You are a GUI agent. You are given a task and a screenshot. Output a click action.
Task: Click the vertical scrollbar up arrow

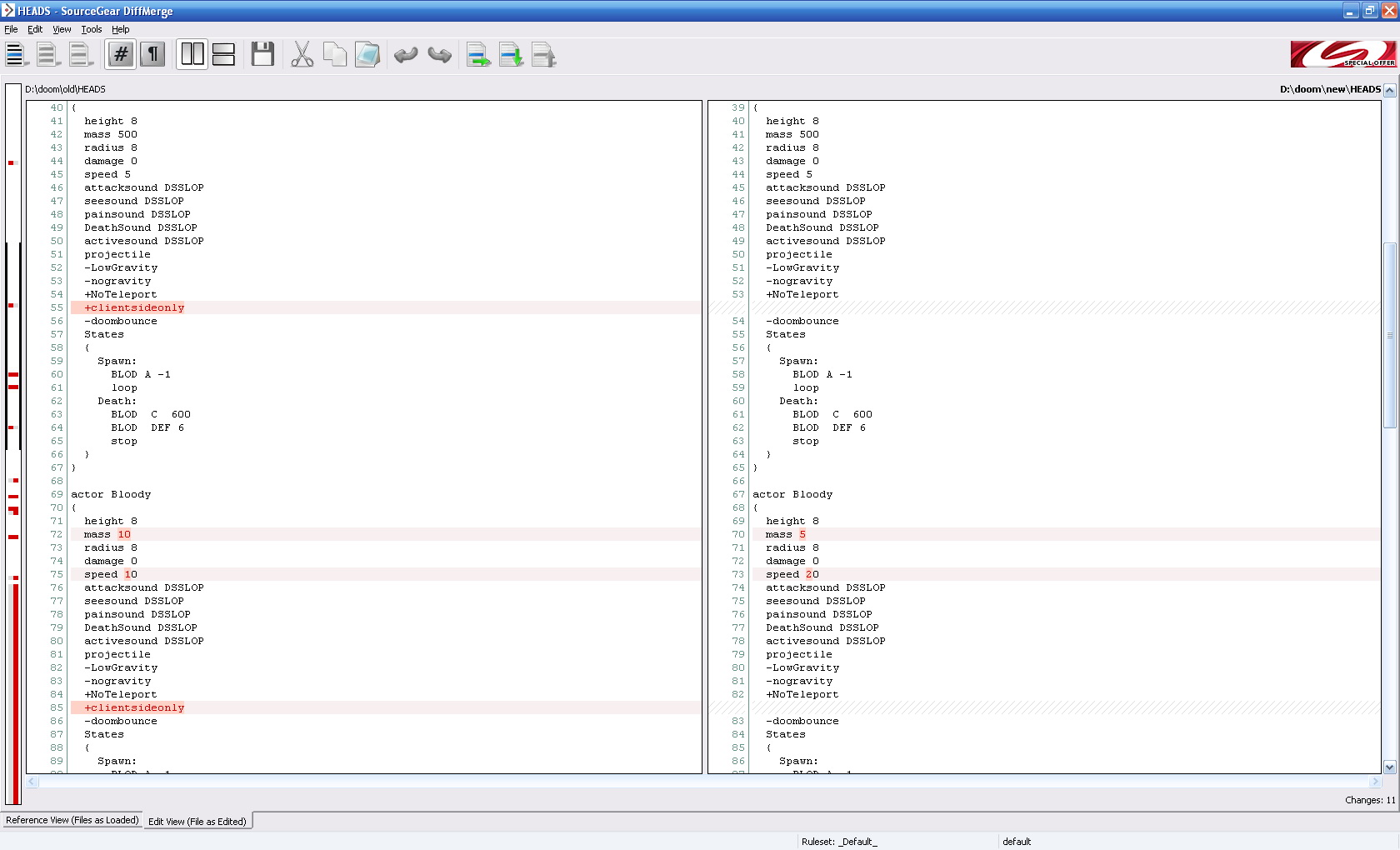[1389, 91]
